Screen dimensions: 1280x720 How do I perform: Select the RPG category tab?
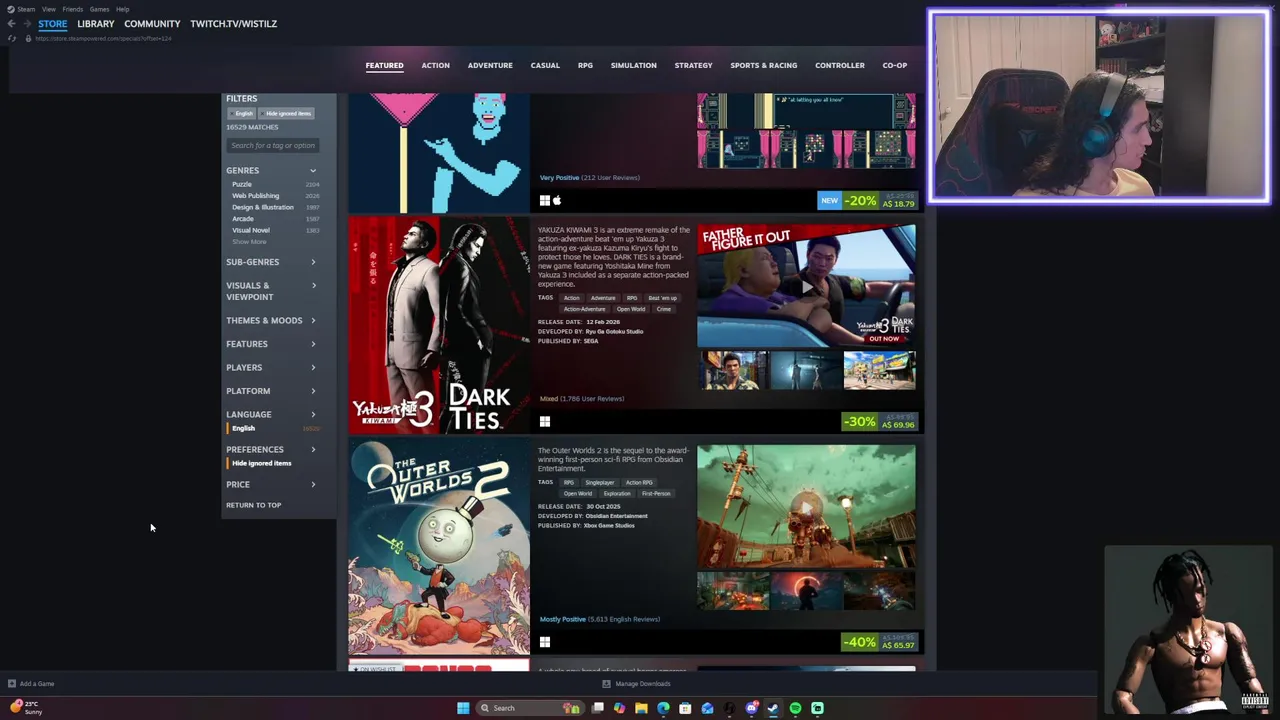click(585, 65)
